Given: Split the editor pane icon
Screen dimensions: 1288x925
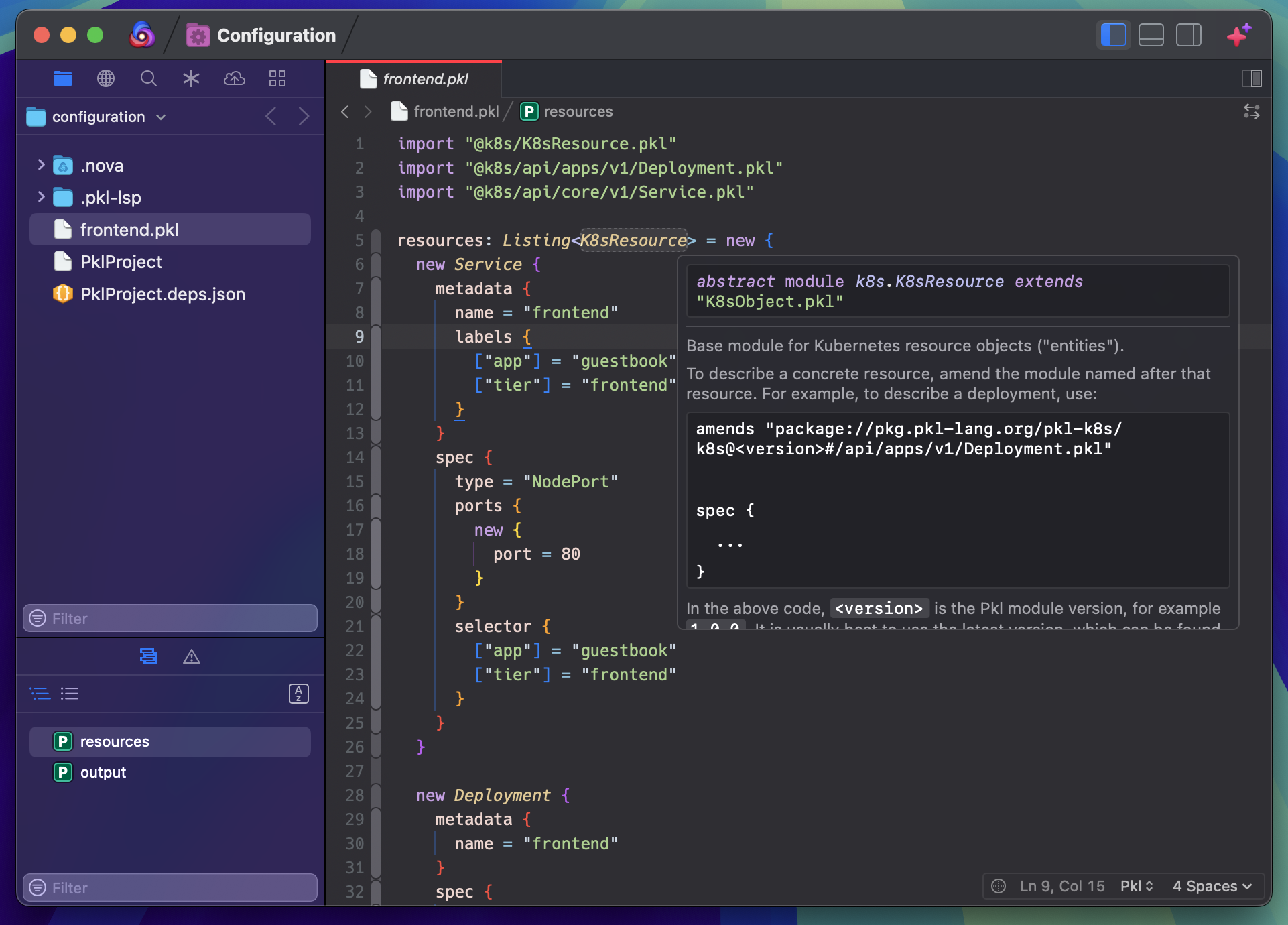Looking at the screenshot, I should 1251,78.
